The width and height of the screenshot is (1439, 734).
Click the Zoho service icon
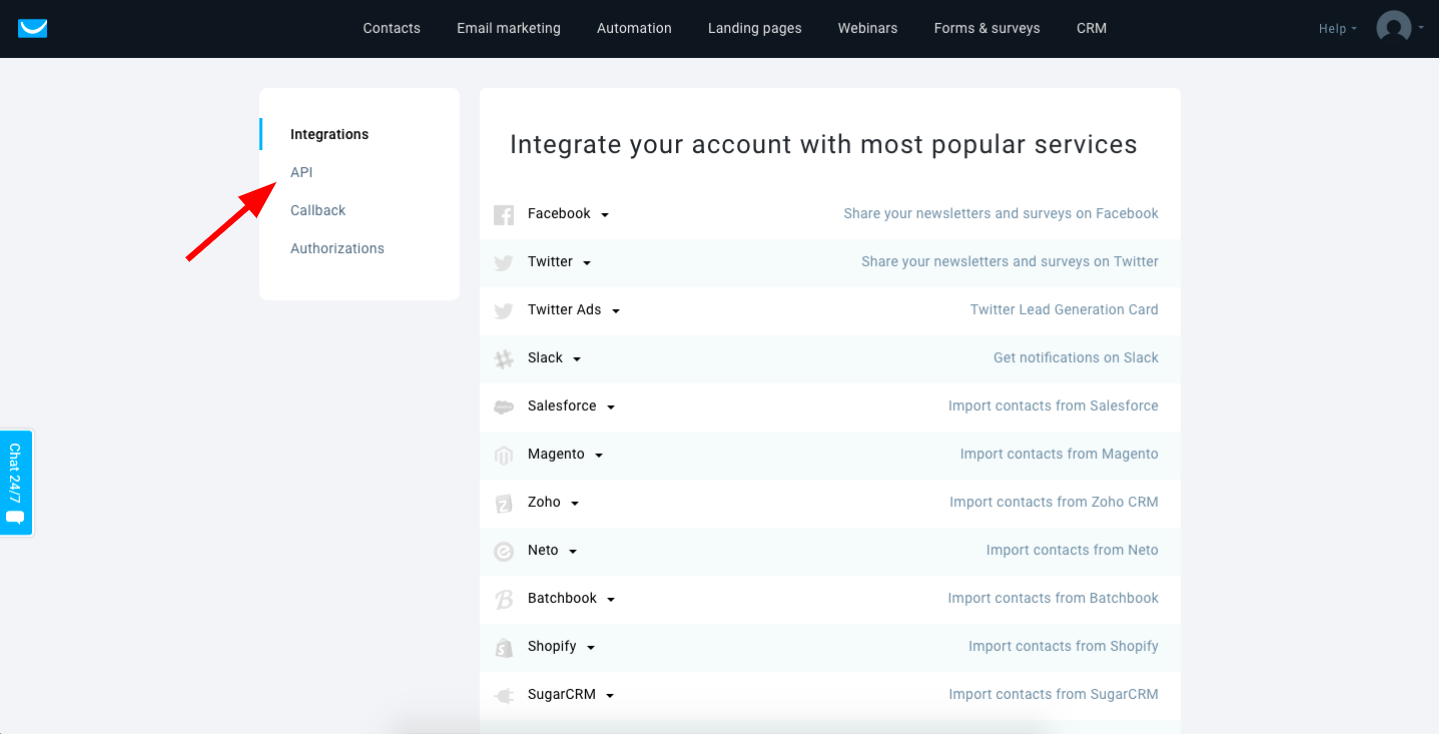tap(504, 503)
